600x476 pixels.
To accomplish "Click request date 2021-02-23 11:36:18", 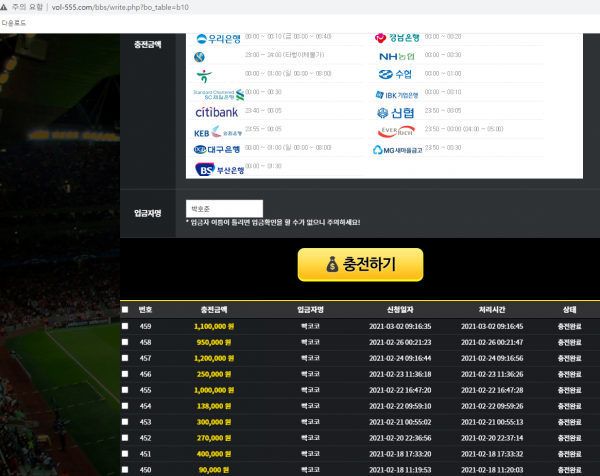I will pyautogui.click(x=400, y=374).
